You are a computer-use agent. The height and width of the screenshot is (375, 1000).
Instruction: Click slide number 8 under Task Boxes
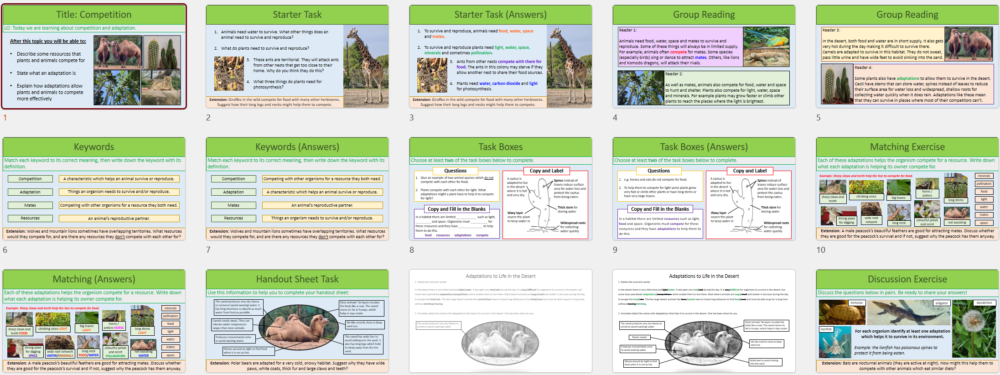pos(412,250)
